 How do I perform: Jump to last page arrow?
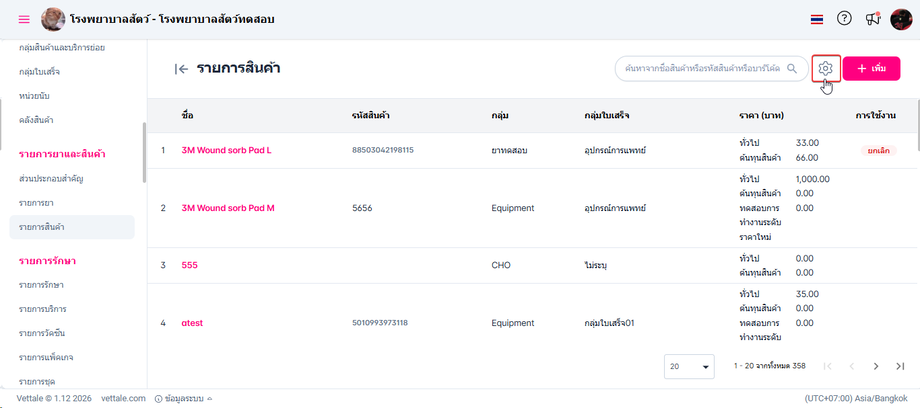click(x=901, y=366)
